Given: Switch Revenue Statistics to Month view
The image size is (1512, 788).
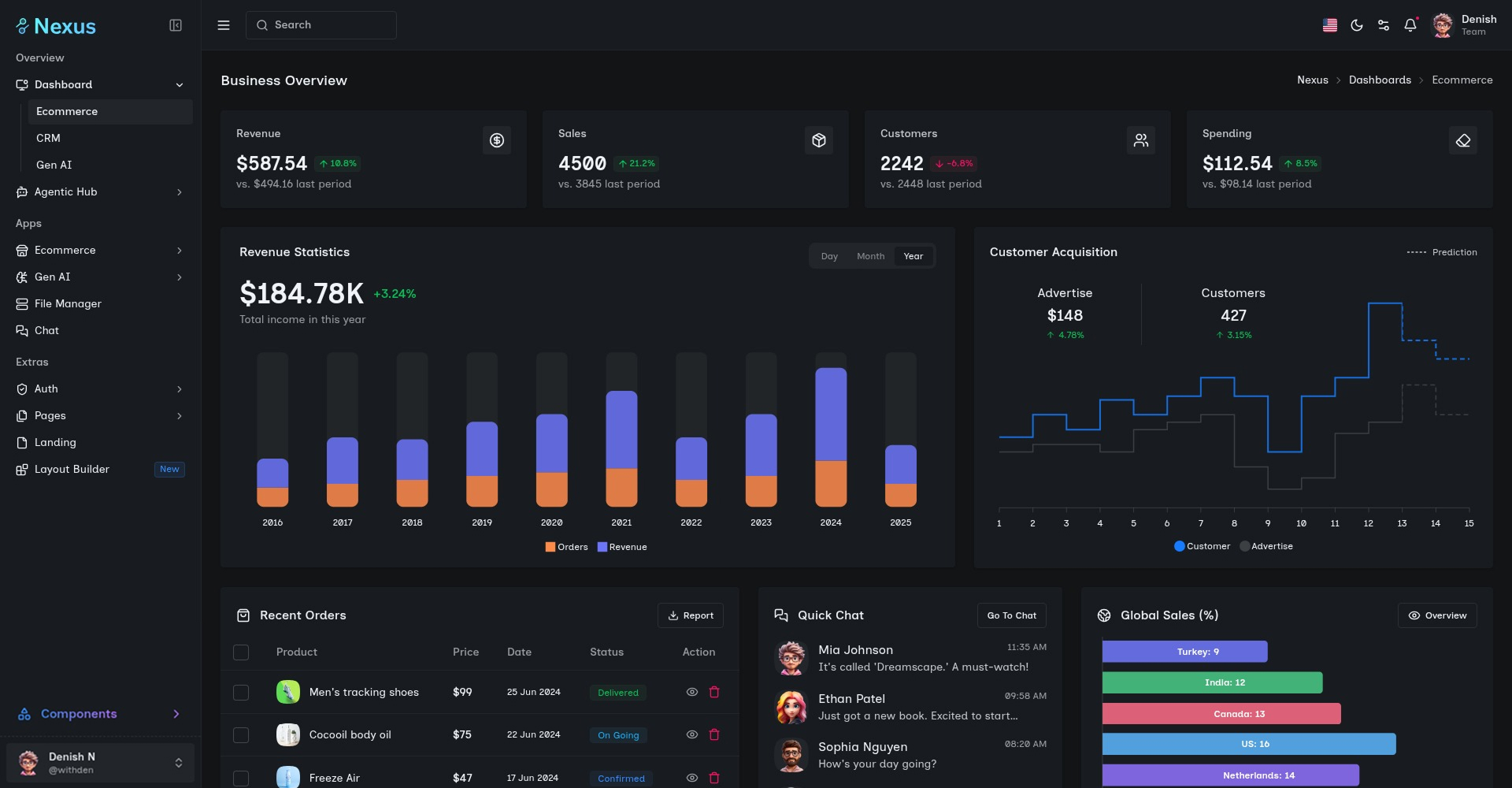Looking at the screenshot, I should 870,255.
